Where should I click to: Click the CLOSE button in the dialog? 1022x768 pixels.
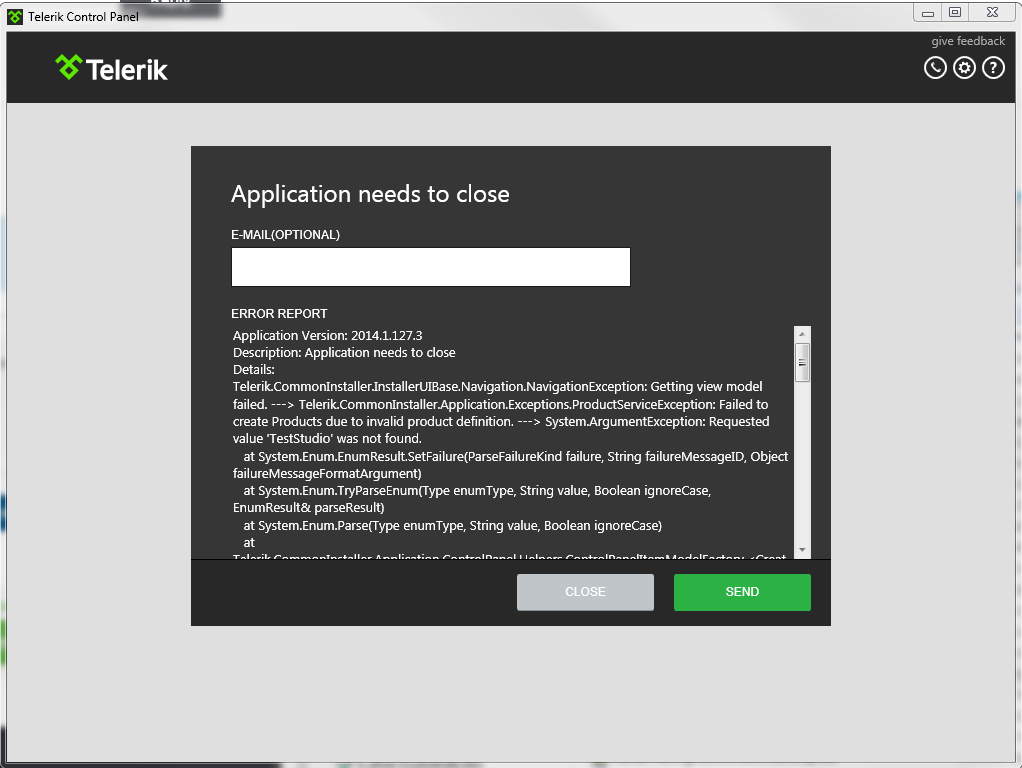coord(585,592)
